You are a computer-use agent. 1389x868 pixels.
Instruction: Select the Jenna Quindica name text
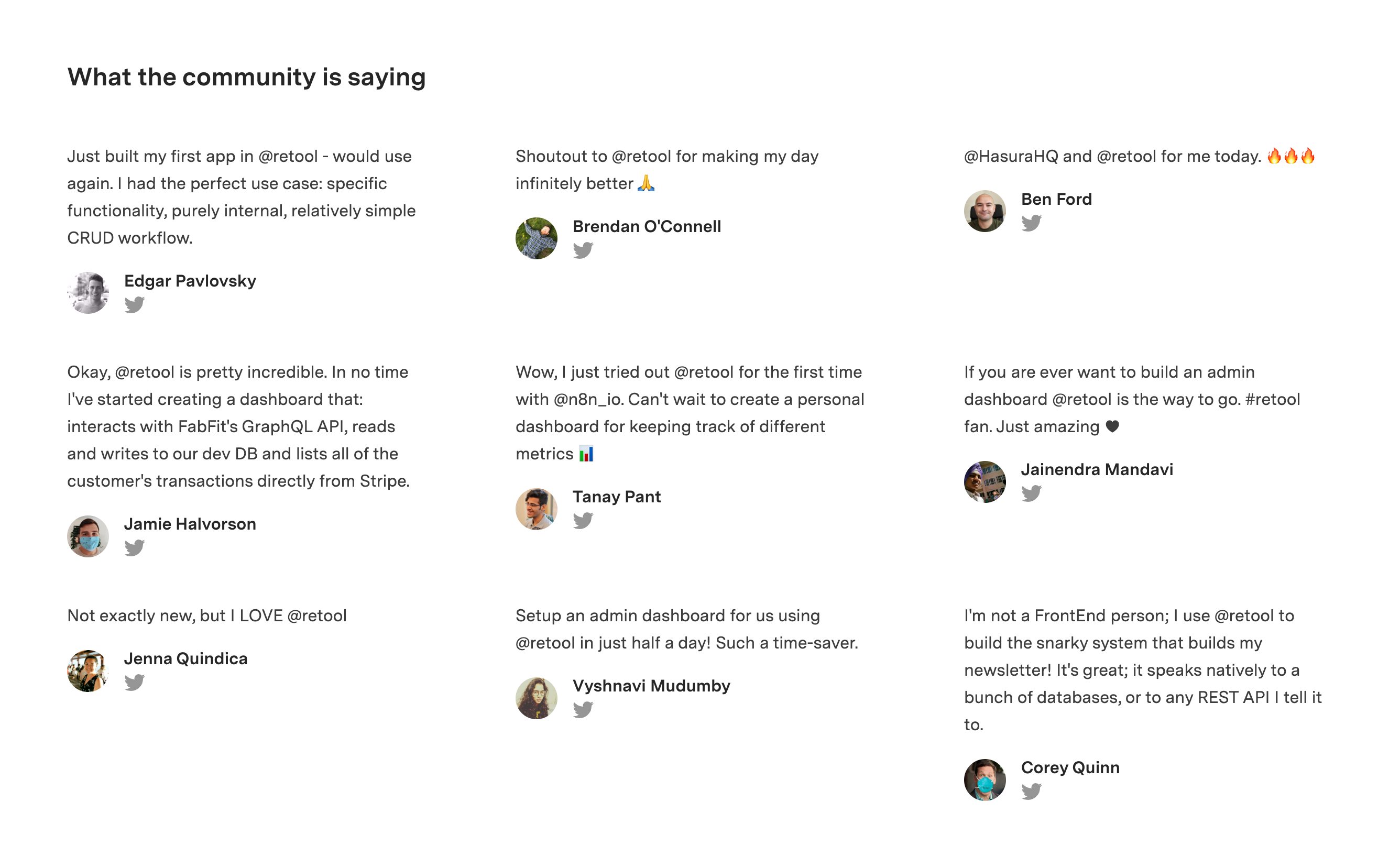(185, 658)
